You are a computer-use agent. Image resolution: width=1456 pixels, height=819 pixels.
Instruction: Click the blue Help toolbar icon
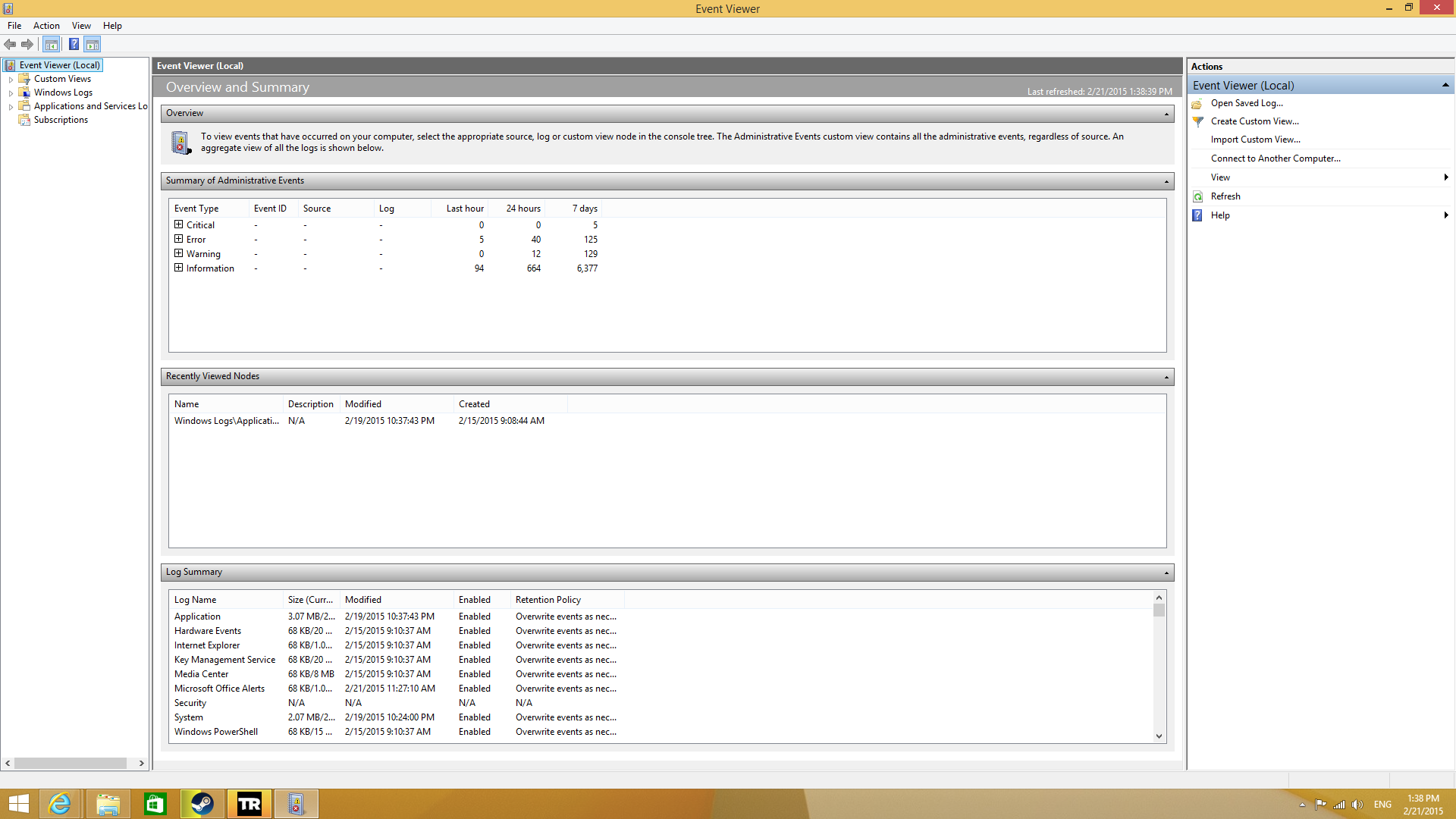[x=74, y=45]
